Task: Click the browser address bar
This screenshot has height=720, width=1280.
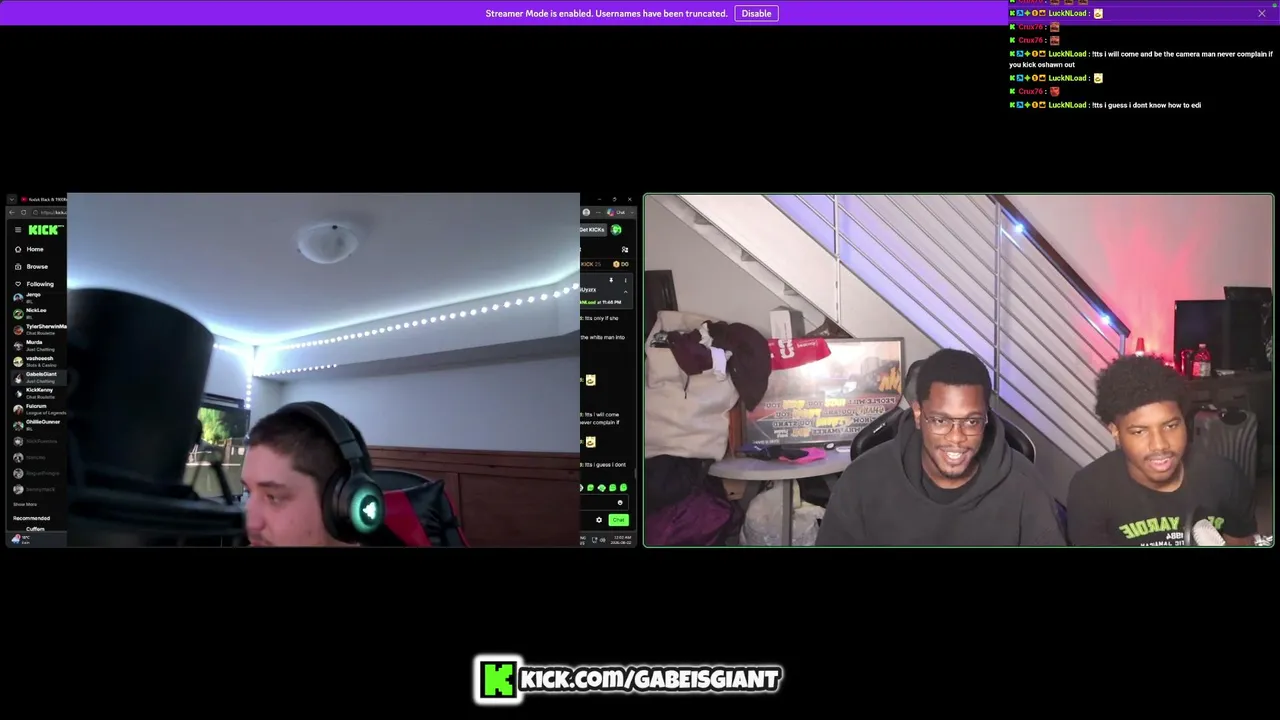Action: click(x=51, y=212)
